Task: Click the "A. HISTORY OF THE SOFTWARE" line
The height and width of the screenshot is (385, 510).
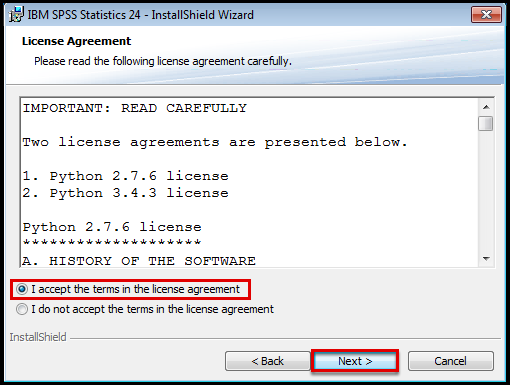Action: [139, 261]
